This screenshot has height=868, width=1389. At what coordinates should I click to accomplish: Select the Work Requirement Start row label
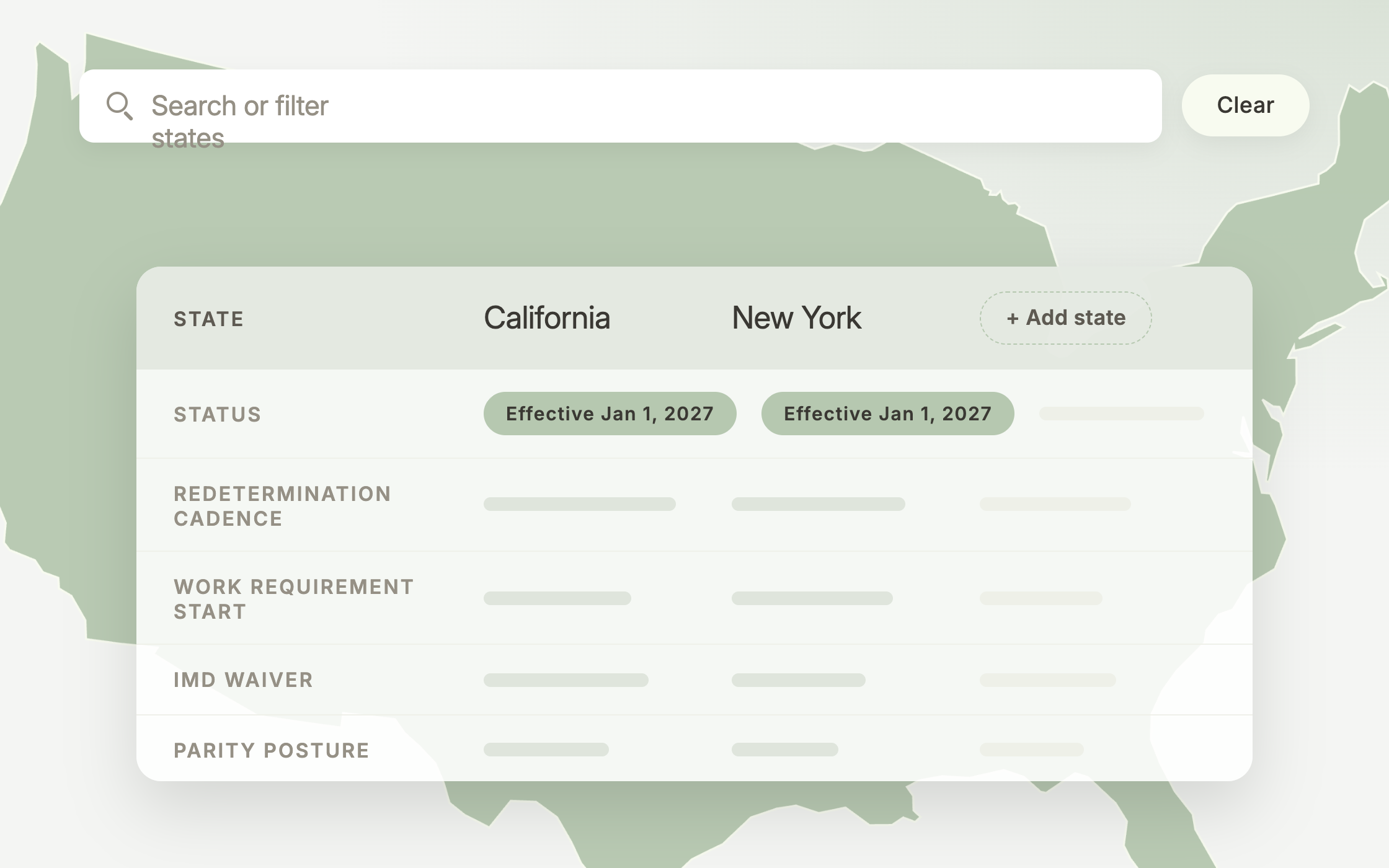293,599
